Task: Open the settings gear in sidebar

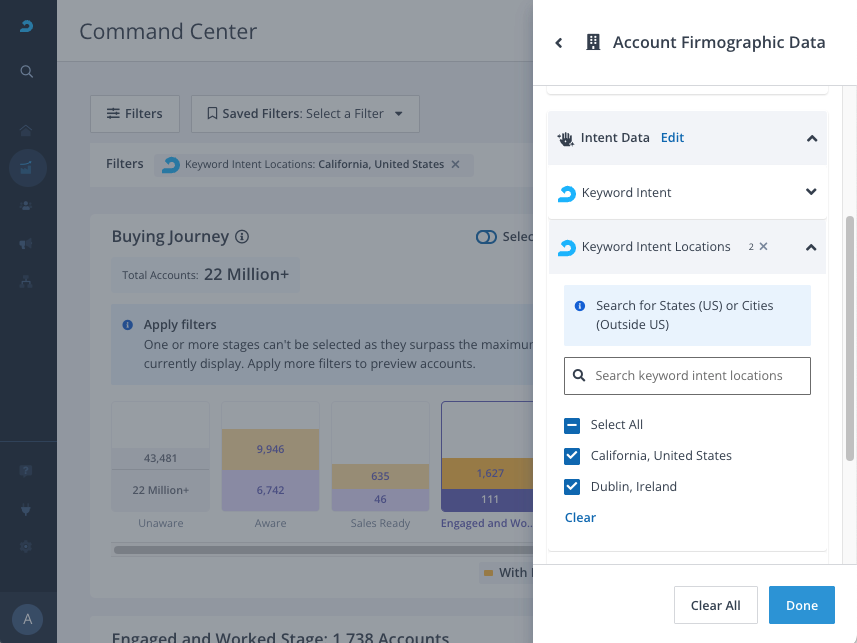Action: point(27,547)
